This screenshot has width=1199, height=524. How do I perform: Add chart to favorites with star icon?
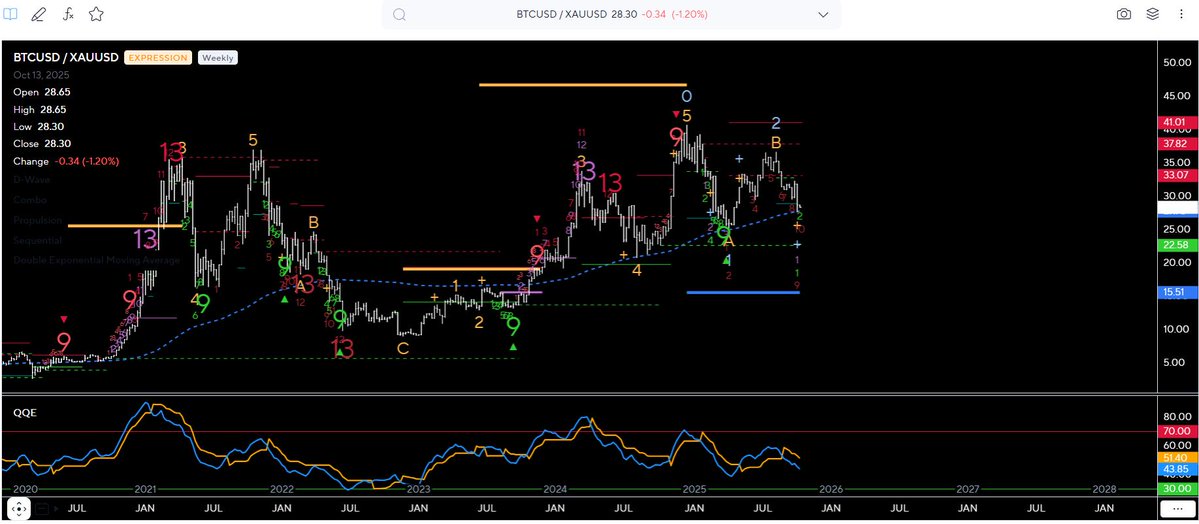(x=96, y=14)
